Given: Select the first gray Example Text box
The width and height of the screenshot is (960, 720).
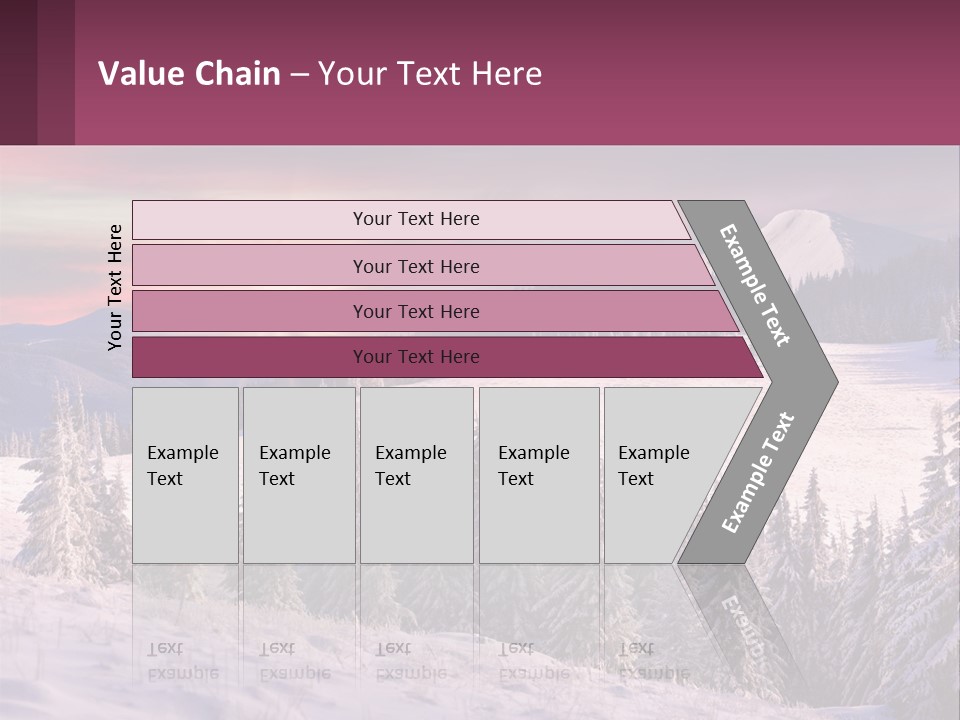Looking at the screenshot, I should [x=186, y=475].
